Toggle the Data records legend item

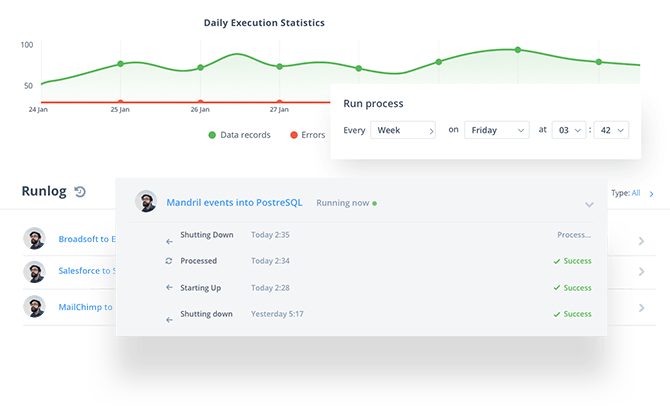pos(239,135)
